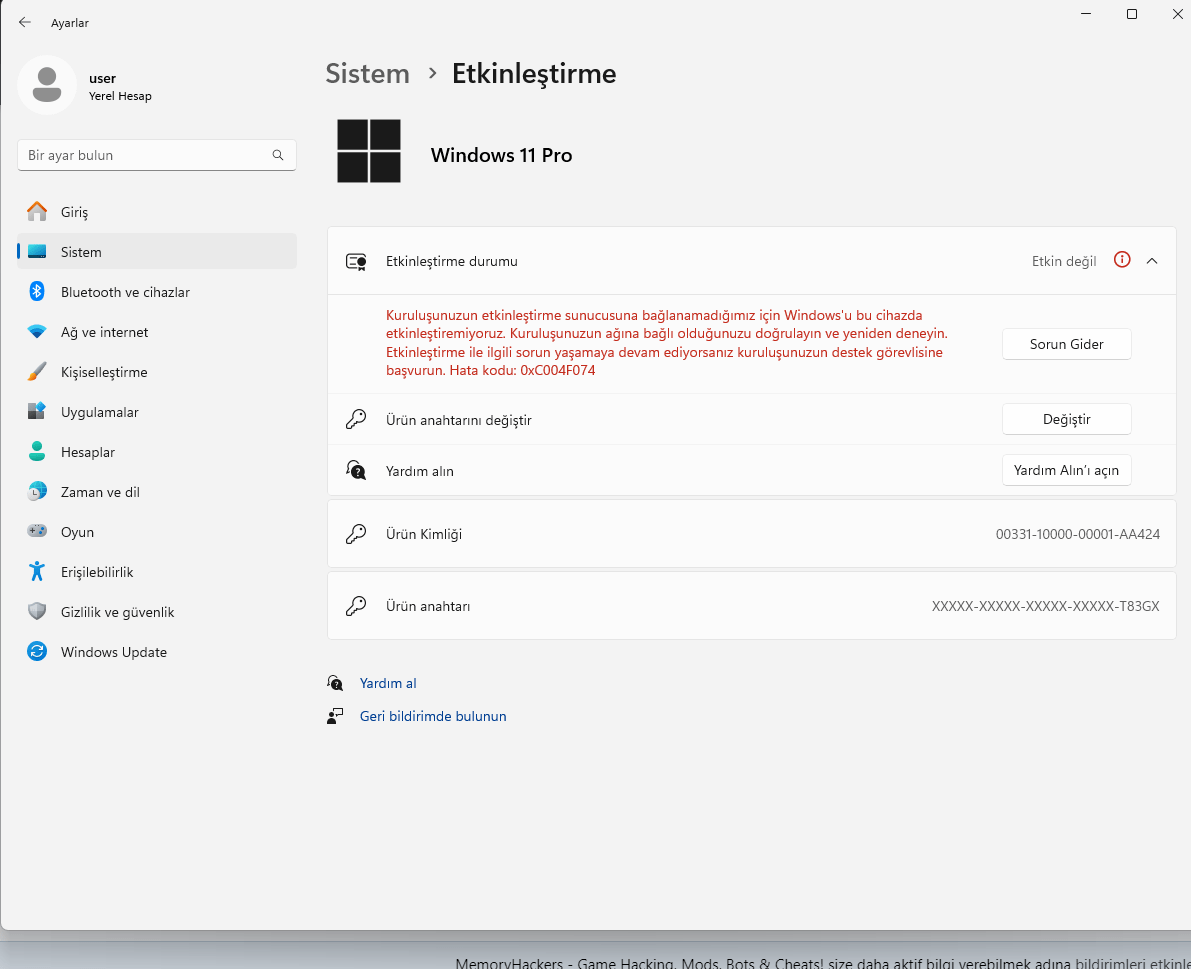This screenshot has width=1191, height=969.
Task: Click the activation status certificate icon
Action: 356,262
